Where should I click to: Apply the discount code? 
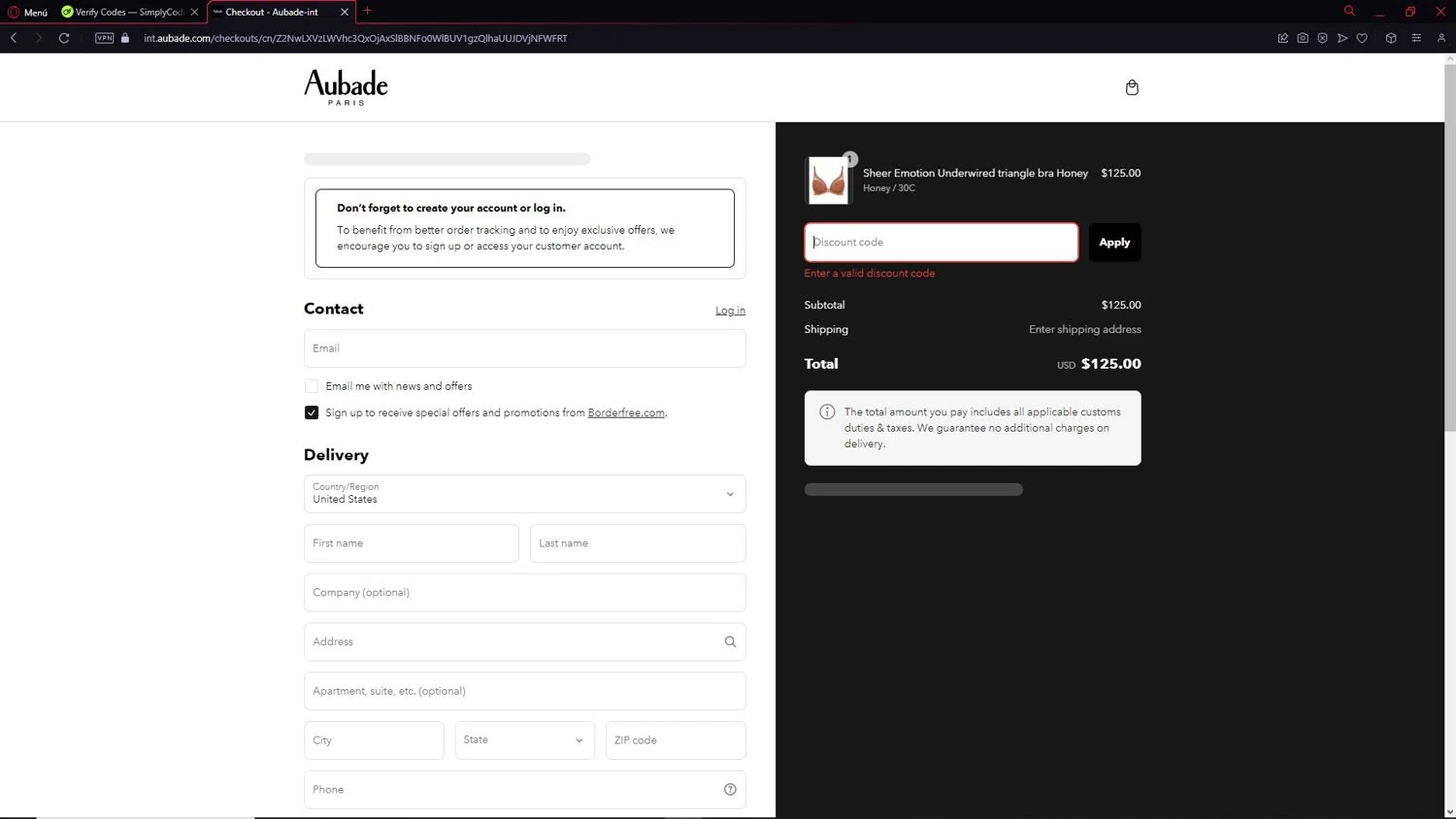[x=1114, y=243]
